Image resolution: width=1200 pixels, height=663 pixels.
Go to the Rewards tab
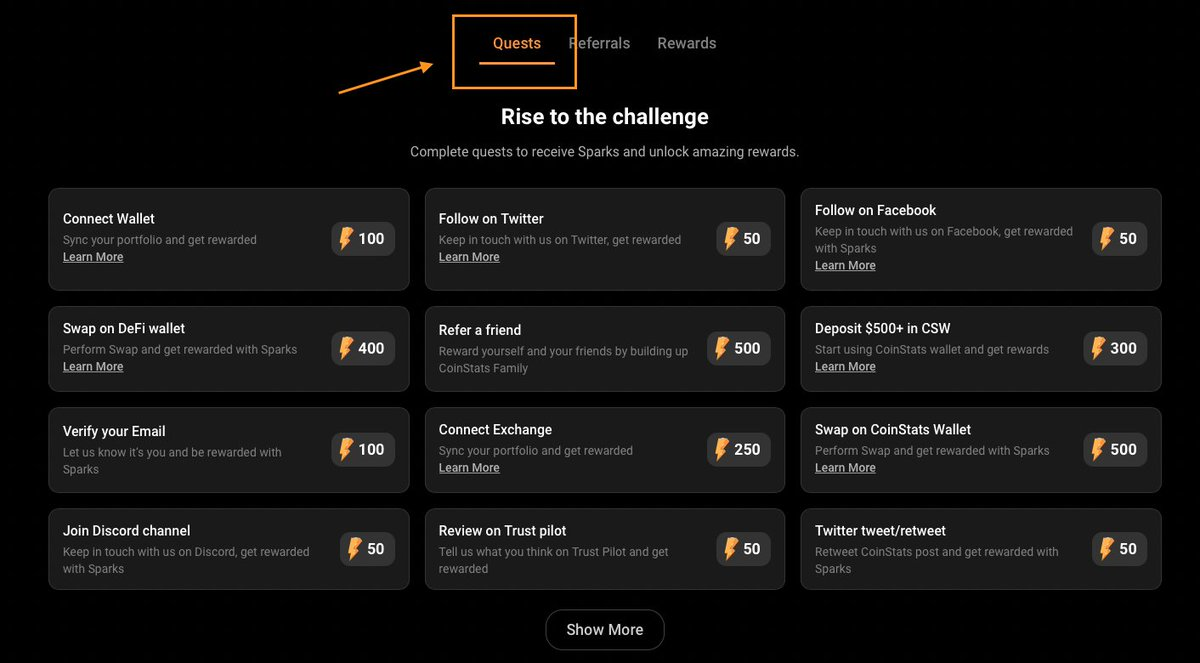click(x=687, y=44)
